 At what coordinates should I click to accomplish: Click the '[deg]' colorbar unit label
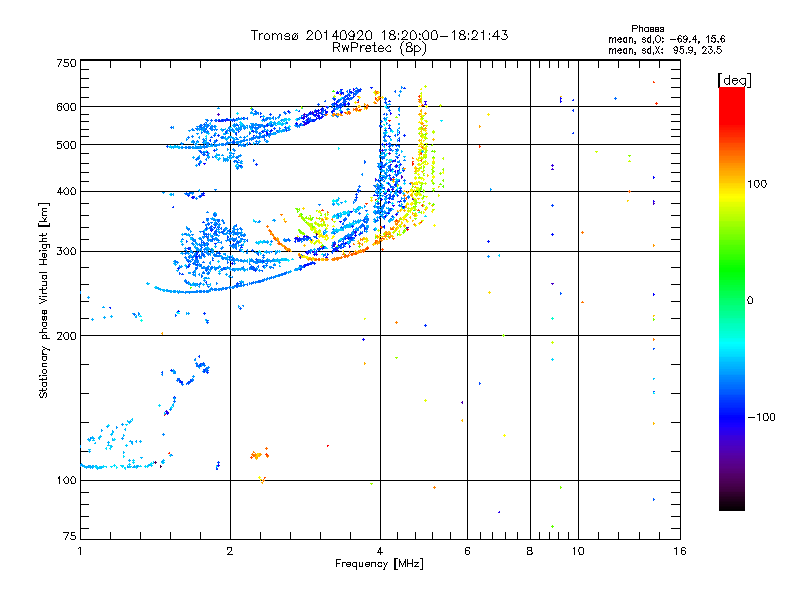pyautogui.click(x=734, y=80)
